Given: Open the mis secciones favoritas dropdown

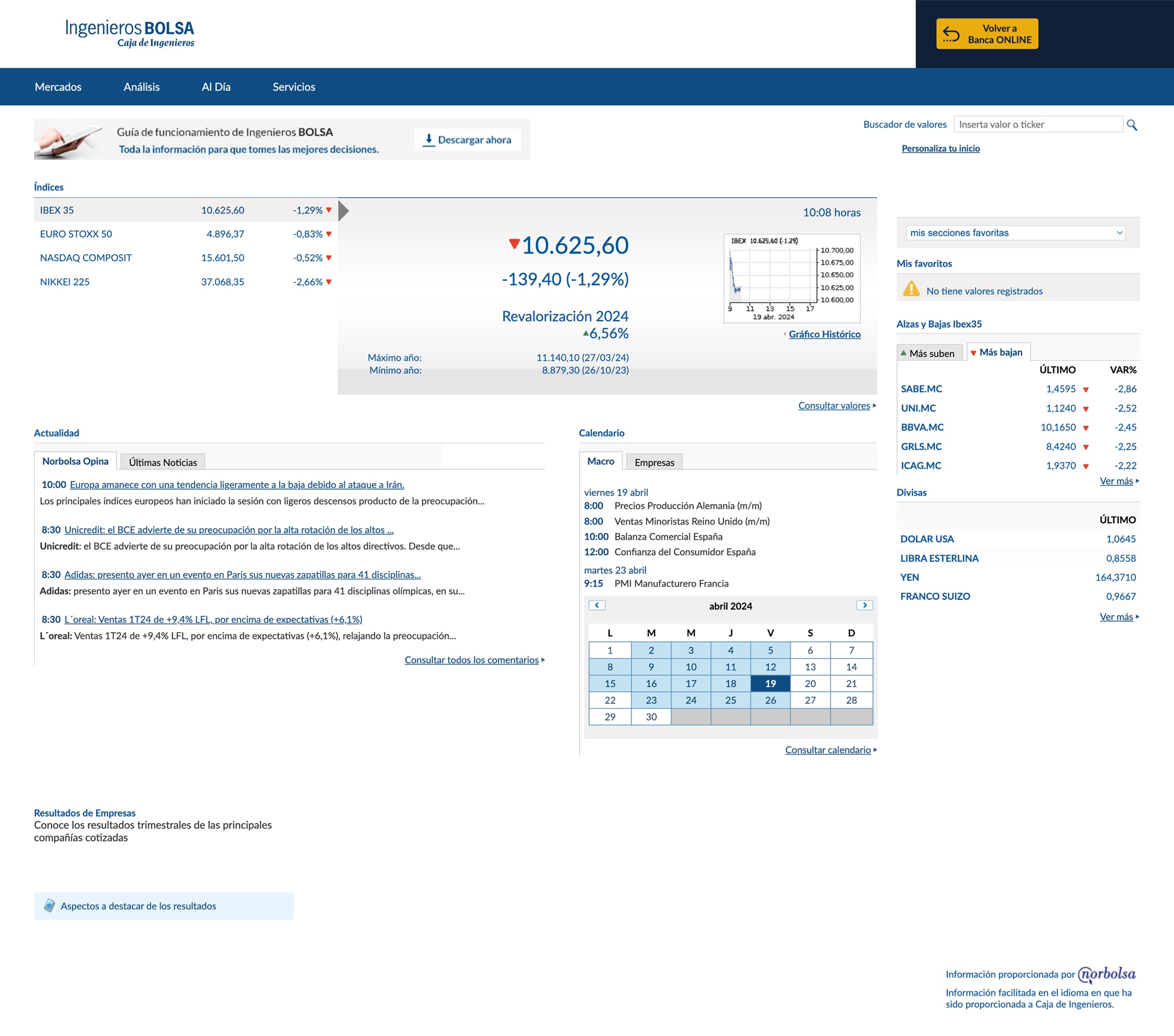Looking at the screenshot, I should (1015, 233).
